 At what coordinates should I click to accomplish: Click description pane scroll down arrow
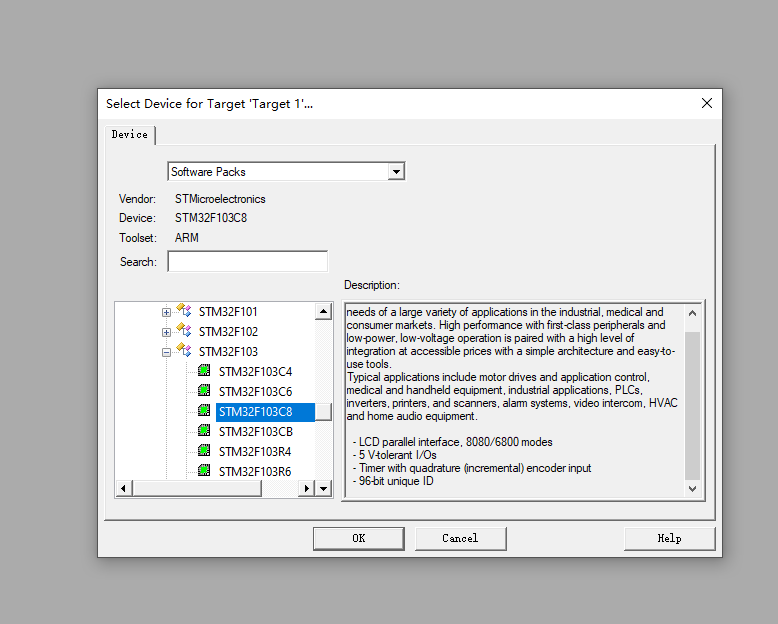pyautogui.click(x=693, y=489)
